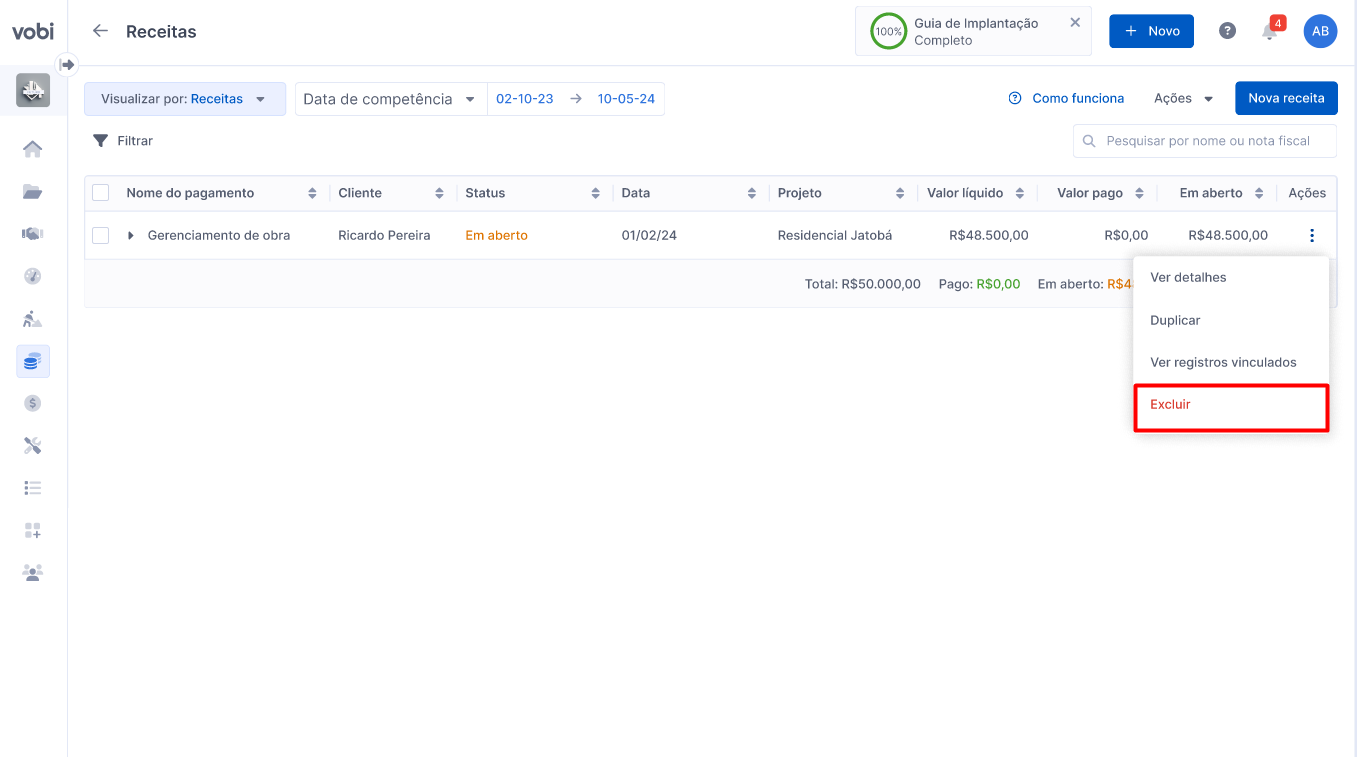Open the dollar coin sidebar icon
The height and width of the screenshot is (757, 1357).
(x=33, y=403)
